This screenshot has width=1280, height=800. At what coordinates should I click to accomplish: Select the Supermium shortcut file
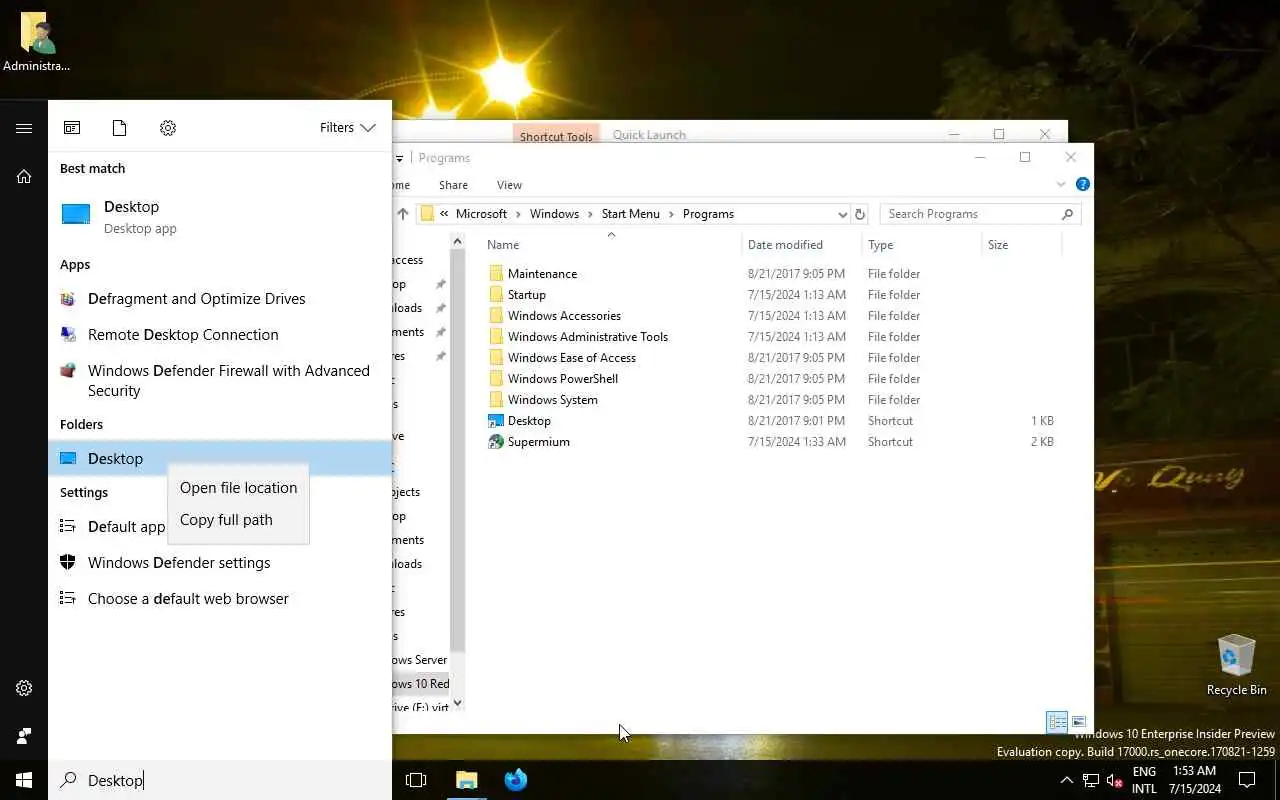[x=538, y=442]
